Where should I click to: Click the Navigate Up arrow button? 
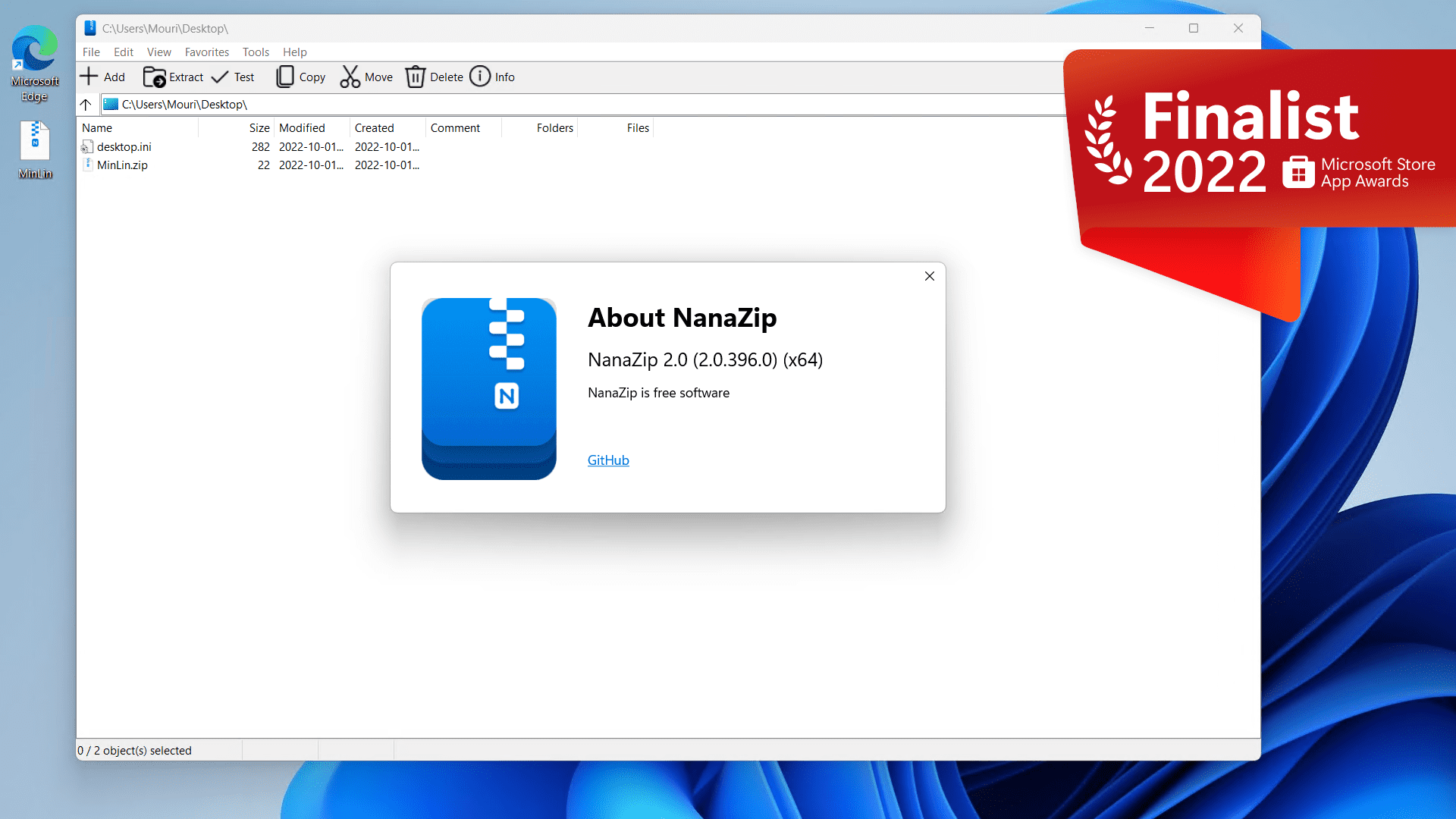point(86,104)
